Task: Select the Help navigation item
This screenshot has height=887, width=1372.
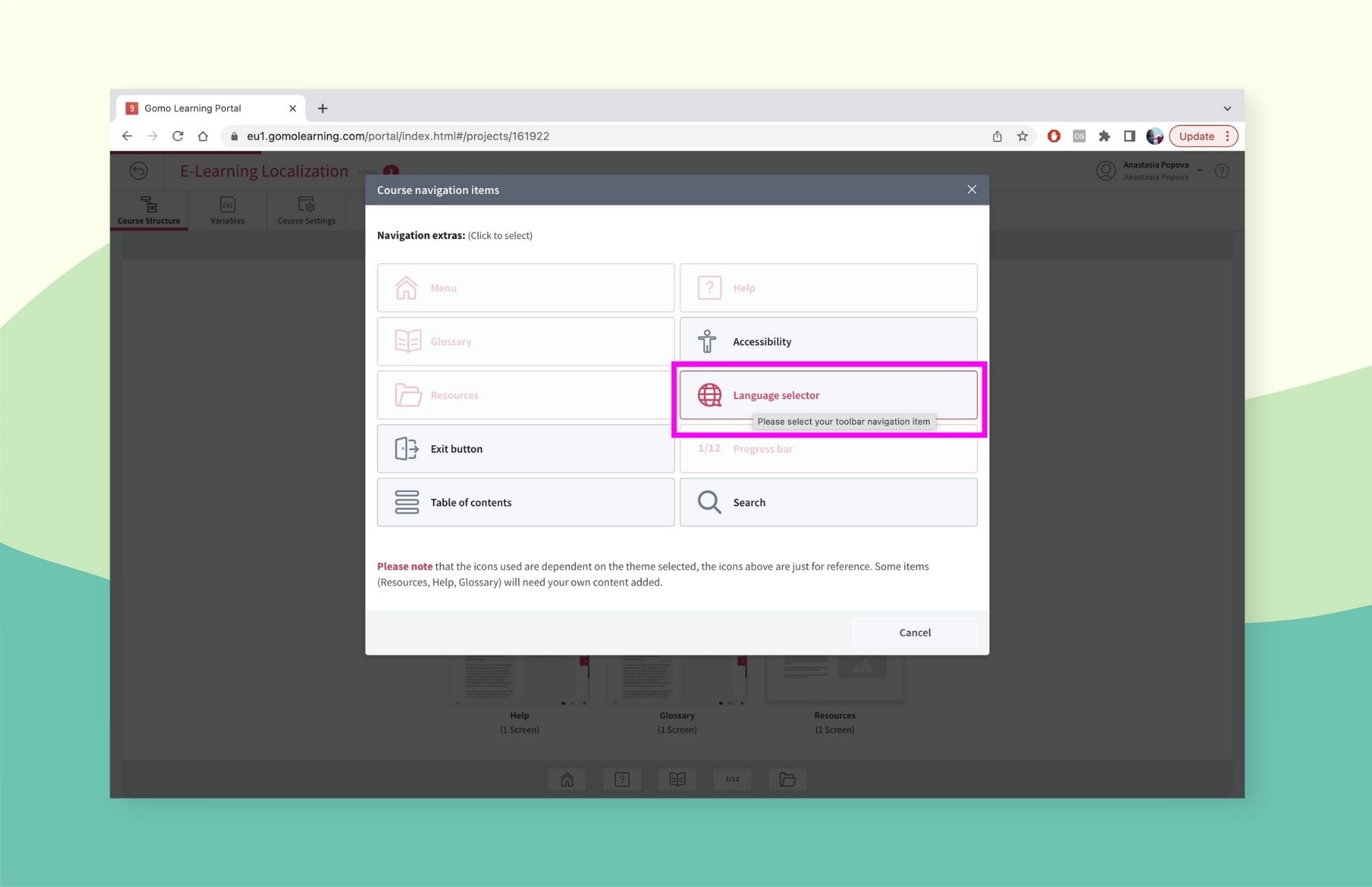Action: (828, 287)
